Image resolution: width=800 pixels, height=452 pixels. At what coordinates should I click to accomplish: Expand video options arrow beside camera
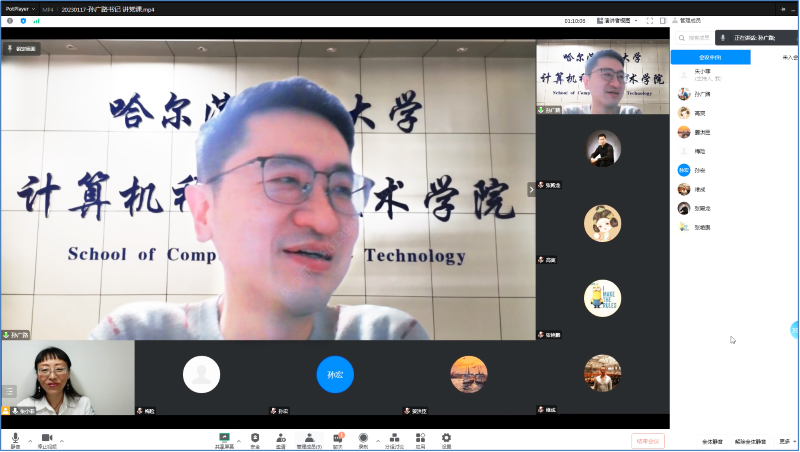62,439
